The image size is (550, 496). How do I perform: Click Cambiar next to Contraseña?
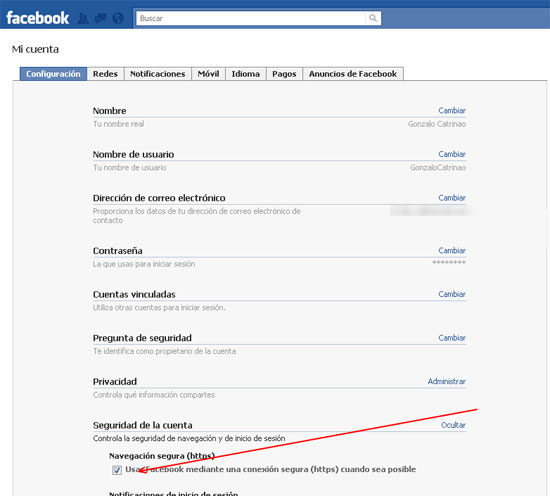pyautogui.click(x=452, y=250)
